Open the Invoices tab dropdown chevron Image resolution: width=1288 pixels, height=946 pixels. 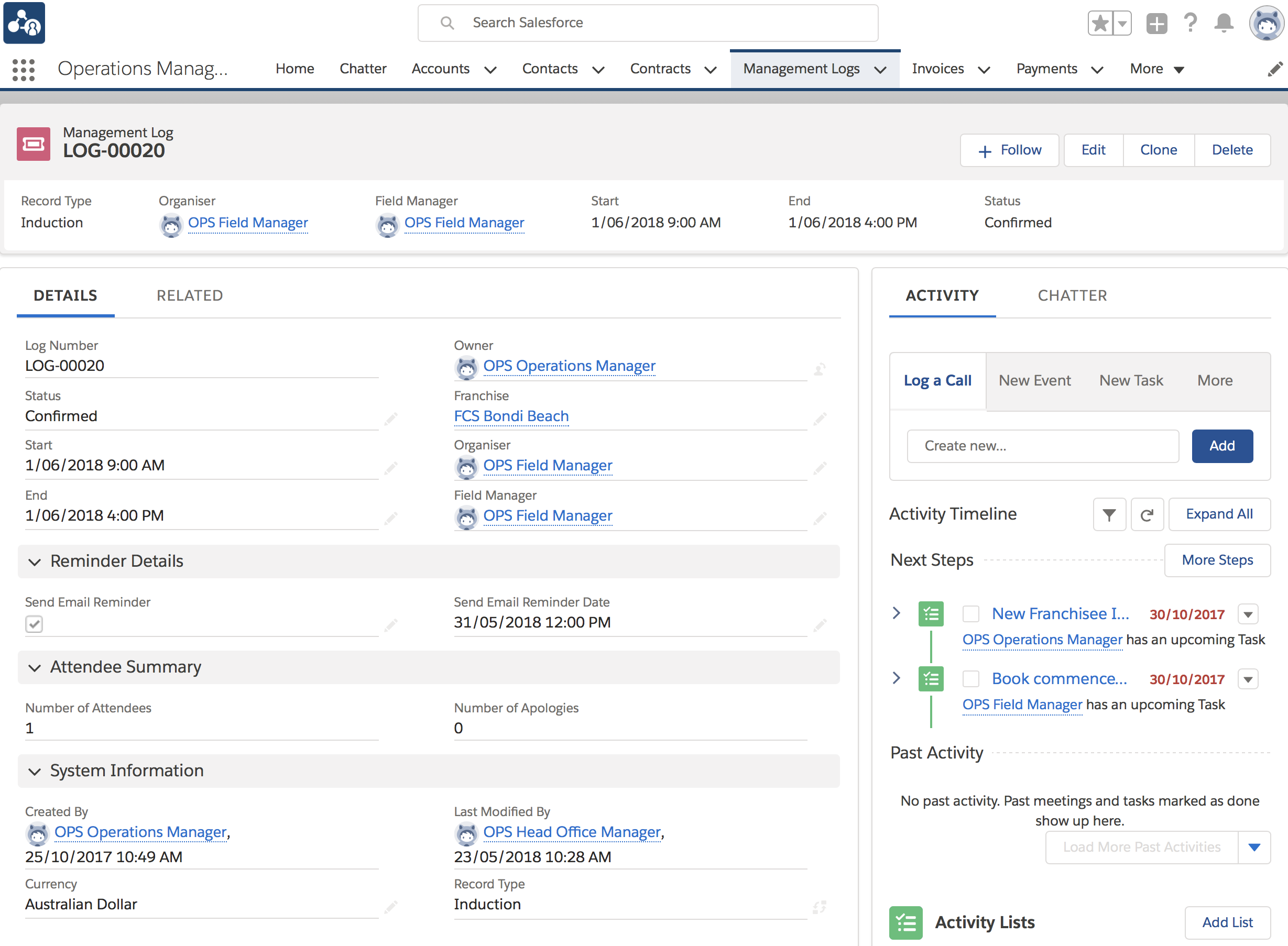click(984, 70)
